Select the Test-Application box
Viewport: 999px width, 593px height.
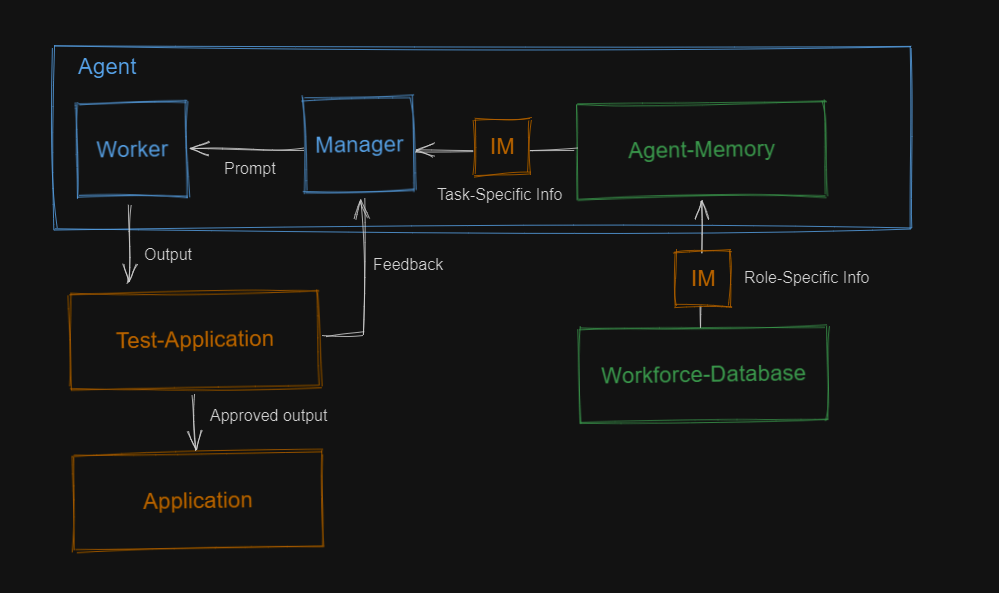pyautogui.click(x=194, y=339)
